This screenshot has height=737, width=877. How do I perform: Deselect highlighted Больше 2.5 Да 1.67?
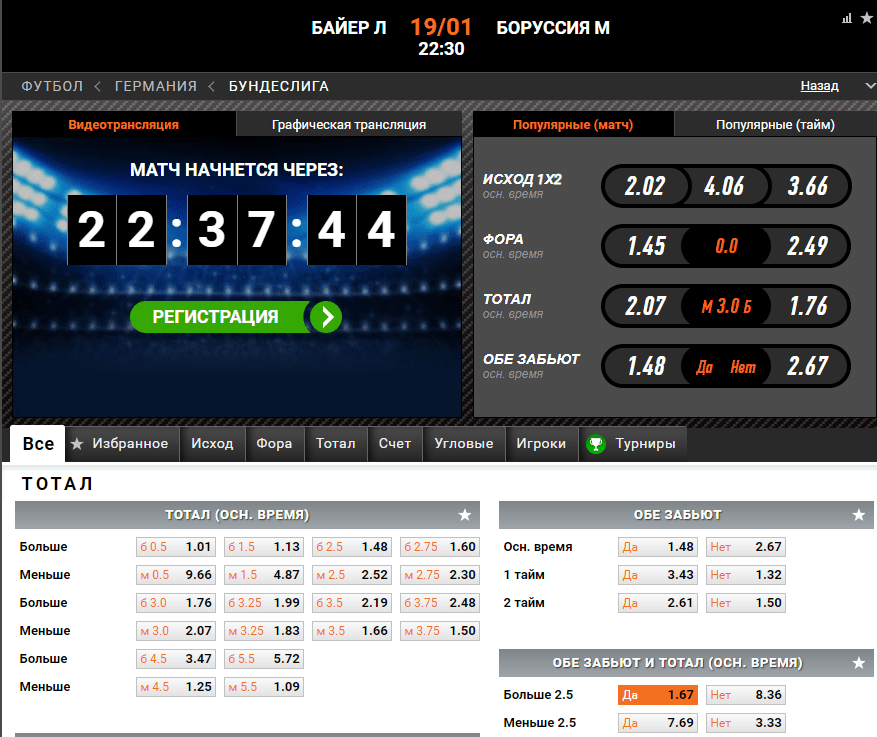(x=658, y=695)
